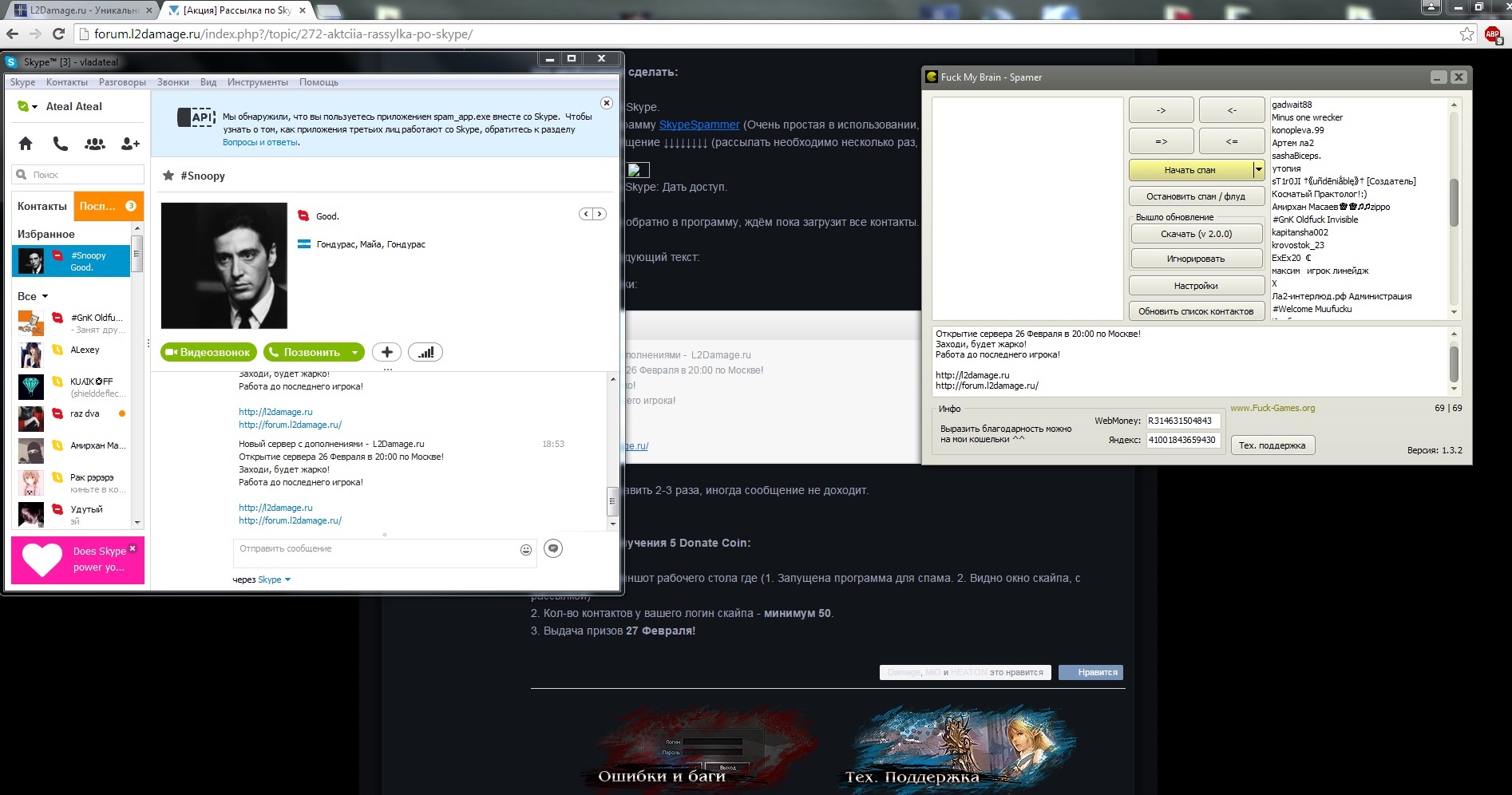This screenshot has height=795, width=1512.
Task: Click the emoticon smiley in message box
Action: pos(526,549)
